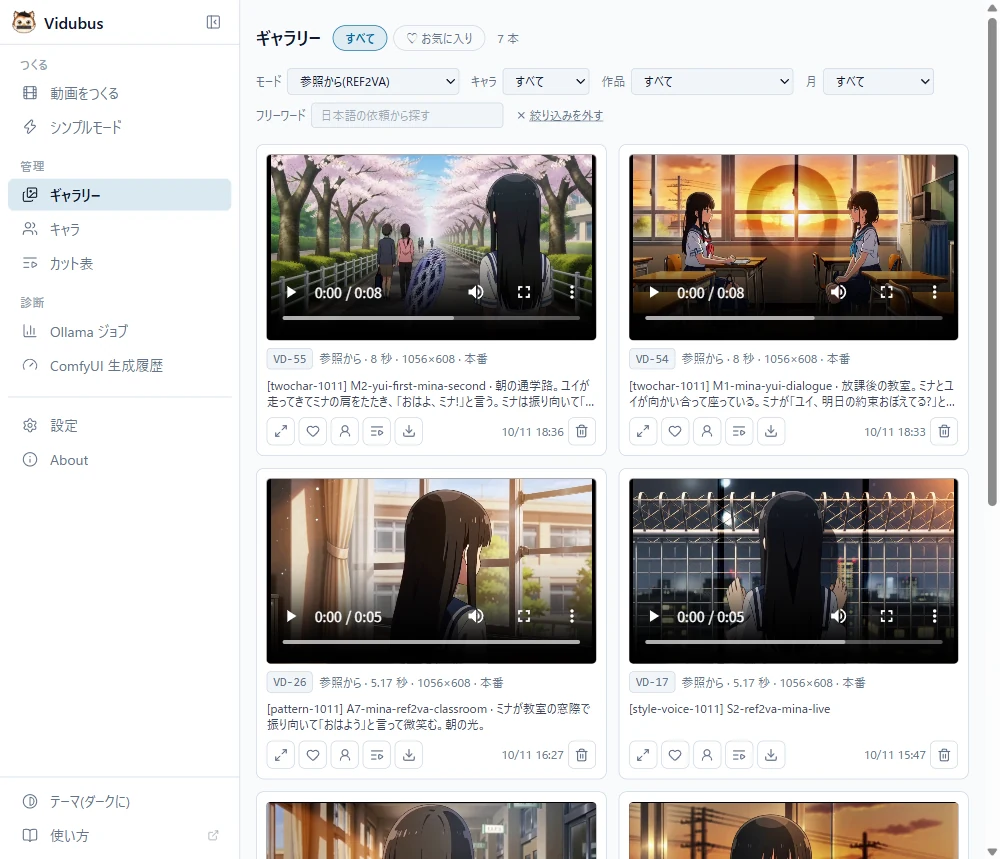The image size is (1000, 859).
Task: Download the VD-26 video
Action: click(x=409, y=755)
